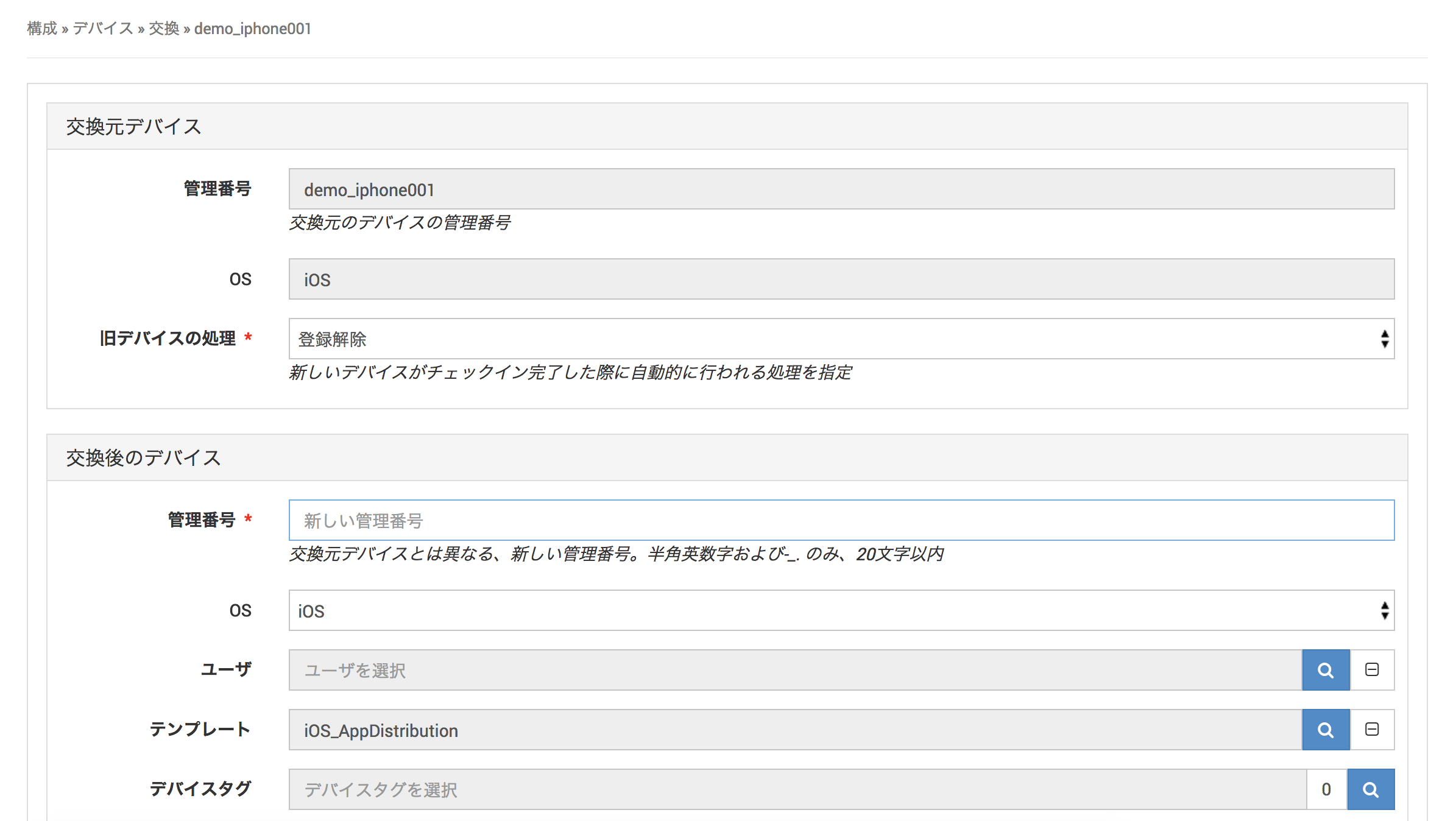Viewport: 1456px width, 821px height.
Task: Clear the selected user with minus icon
Action: click(1372, 670)
